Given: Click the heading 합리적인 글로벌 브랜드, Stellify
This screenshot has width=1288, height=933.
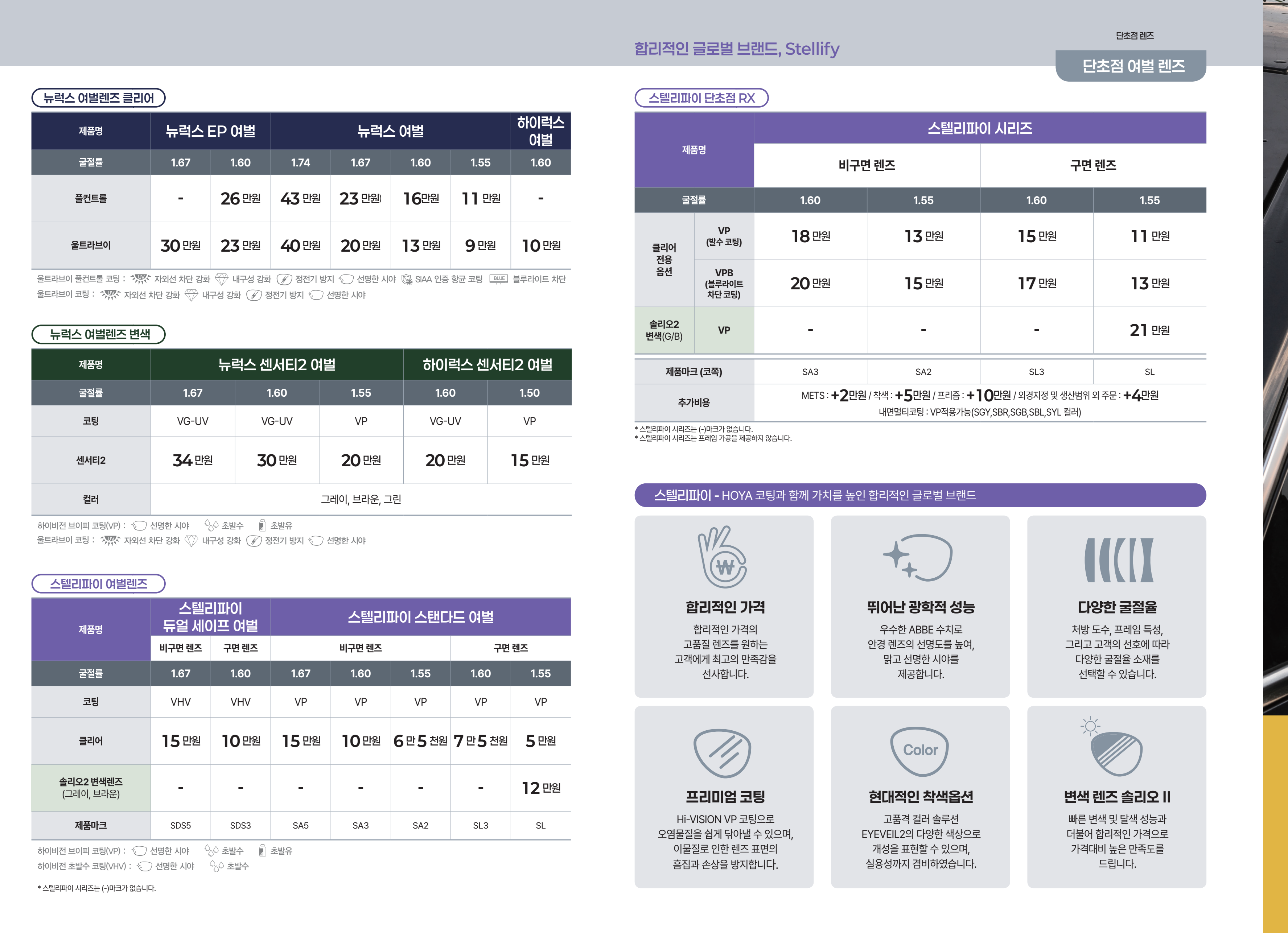Looking at the screenshot, I should [x=737, y=49].
